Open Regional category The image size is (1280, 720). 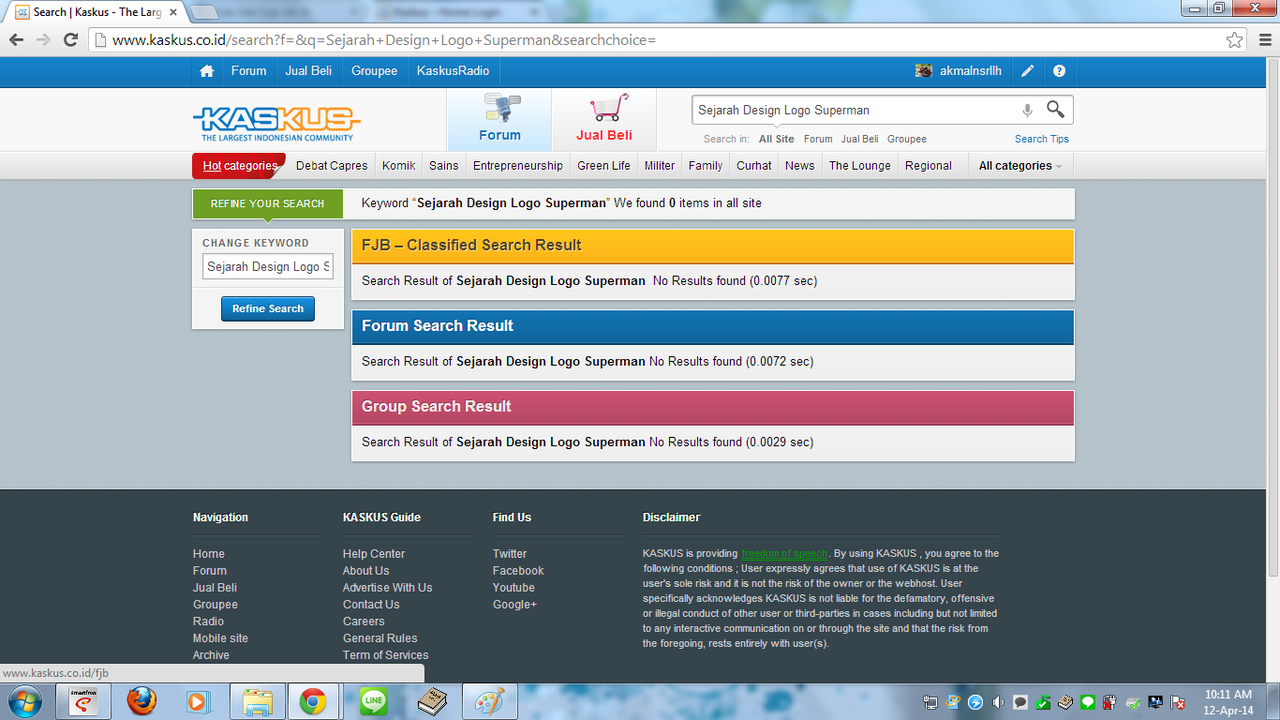click(x=928, y=166)
